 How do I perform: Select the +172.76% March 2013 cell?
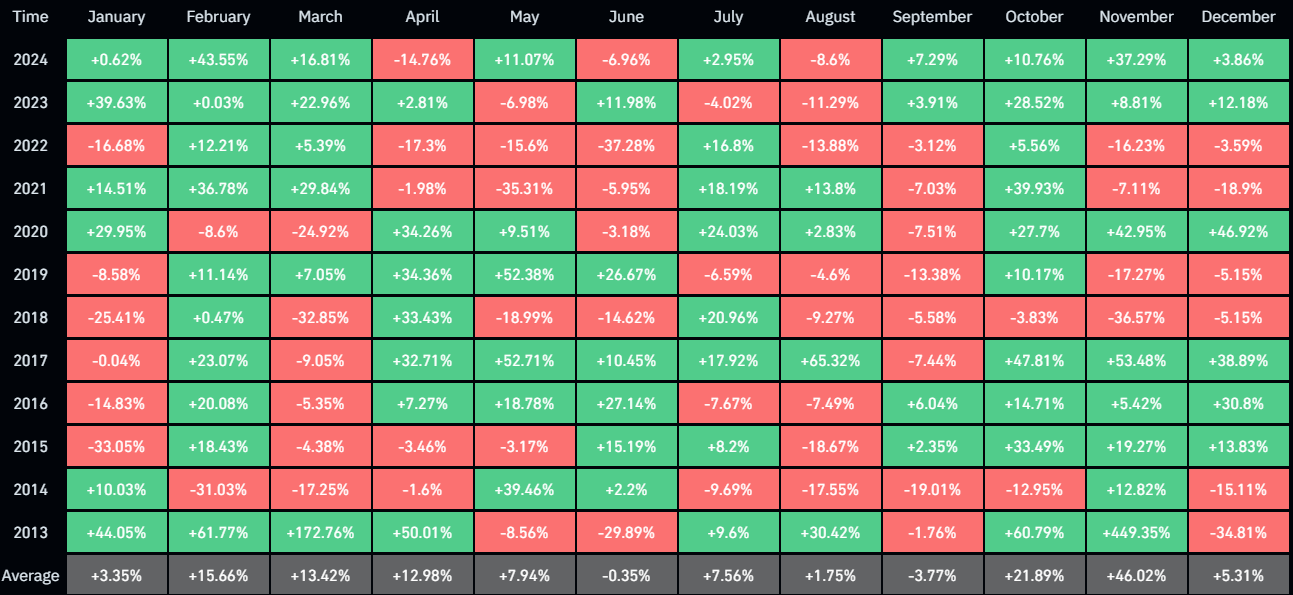[320, 533]
